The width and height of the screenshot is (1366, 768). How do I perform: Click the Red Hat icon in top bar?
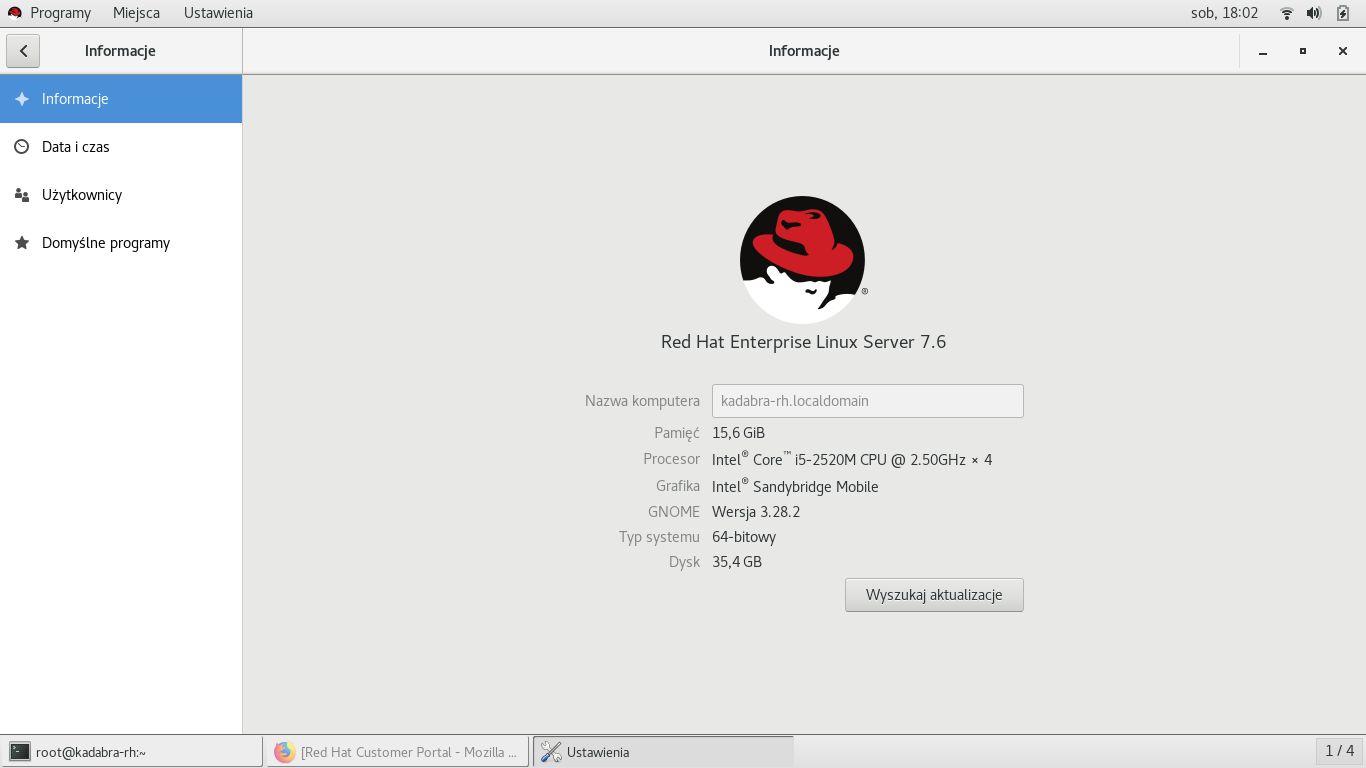(15, 13)
